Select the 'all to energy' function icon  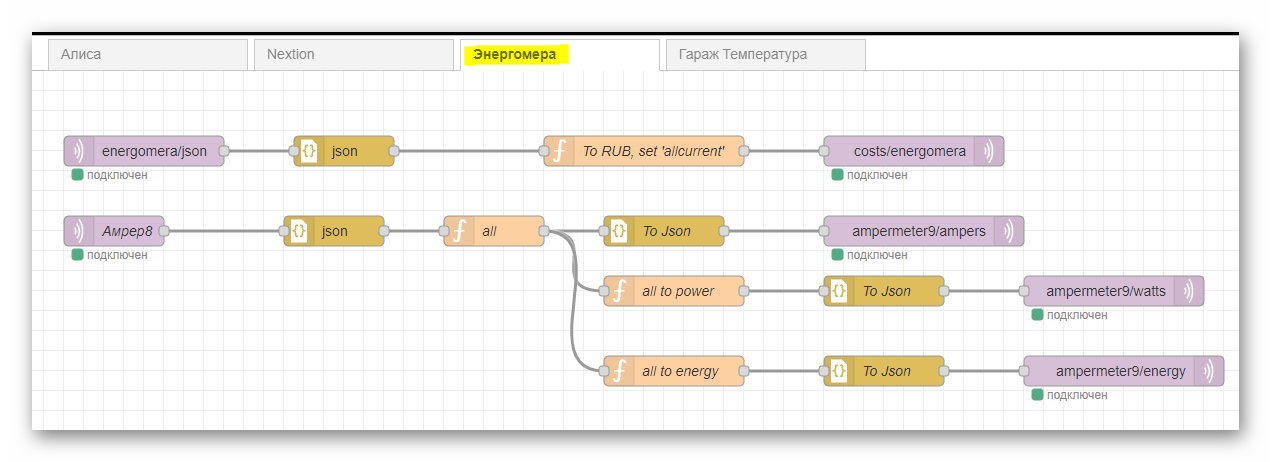pos(619,371)
